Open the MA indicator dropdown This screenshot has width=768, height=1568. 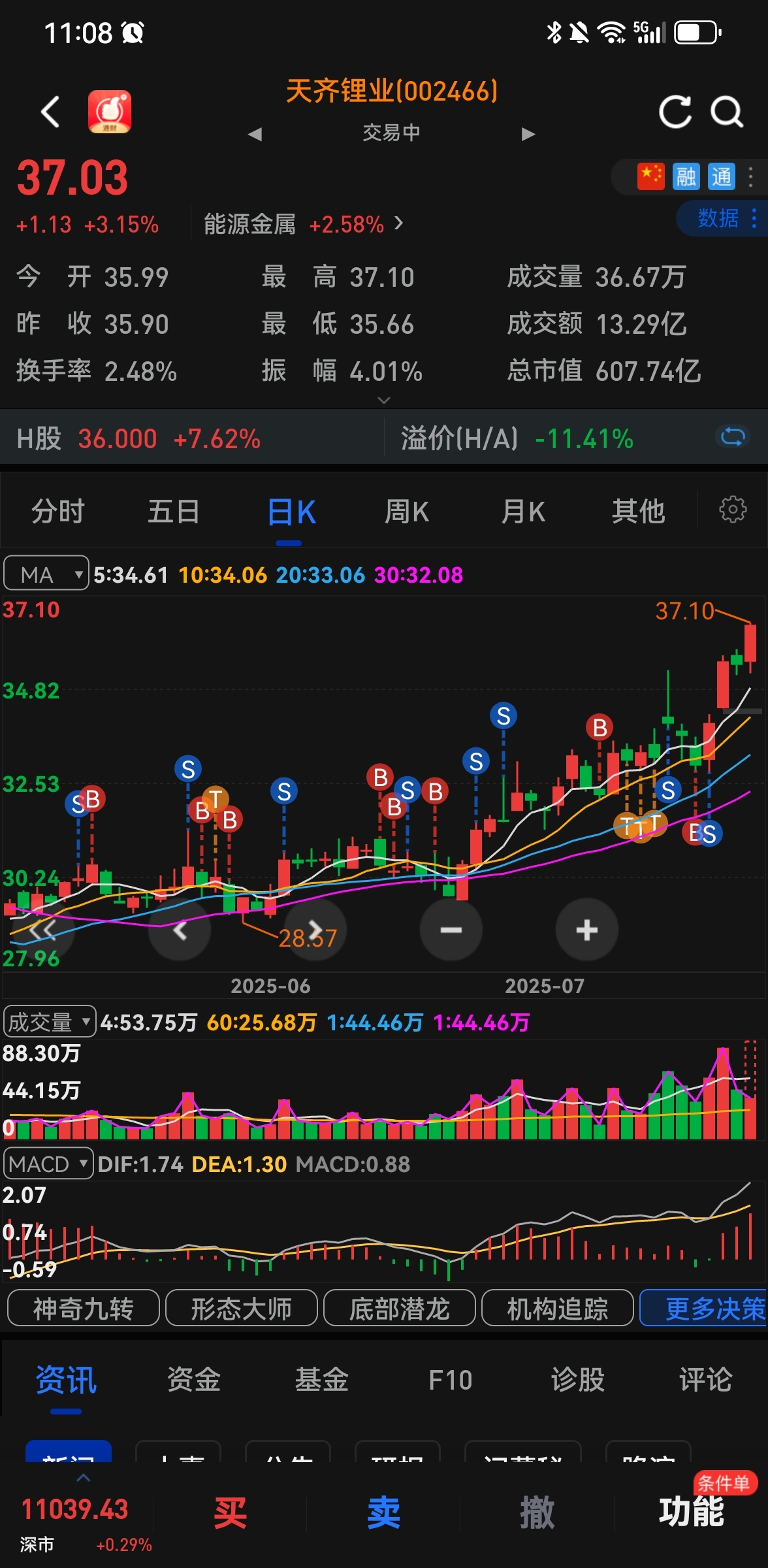[x=46, y=574]
